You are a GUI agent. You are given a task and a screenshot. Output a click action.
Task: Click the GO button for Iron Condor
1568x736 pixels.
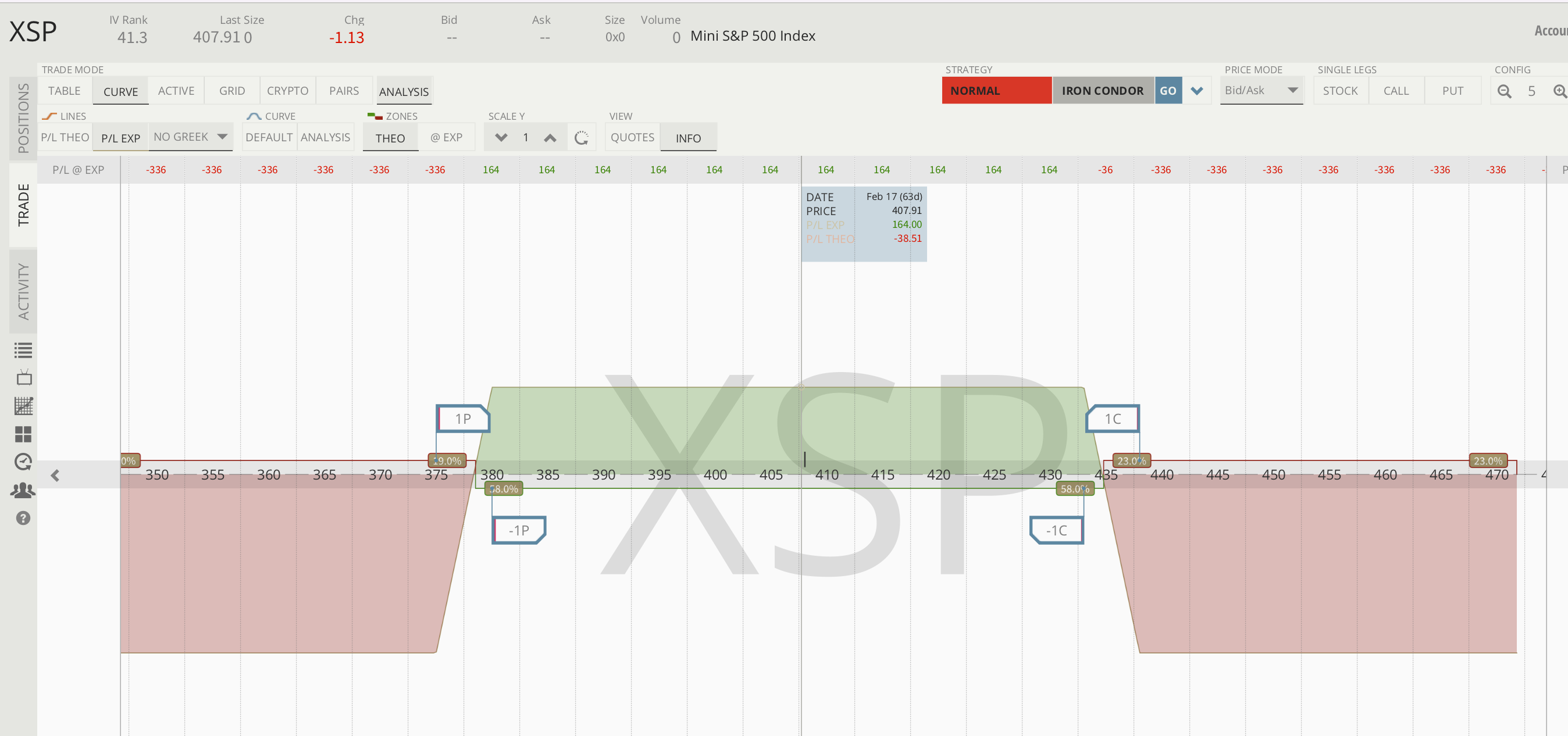tap(1168, 90)
